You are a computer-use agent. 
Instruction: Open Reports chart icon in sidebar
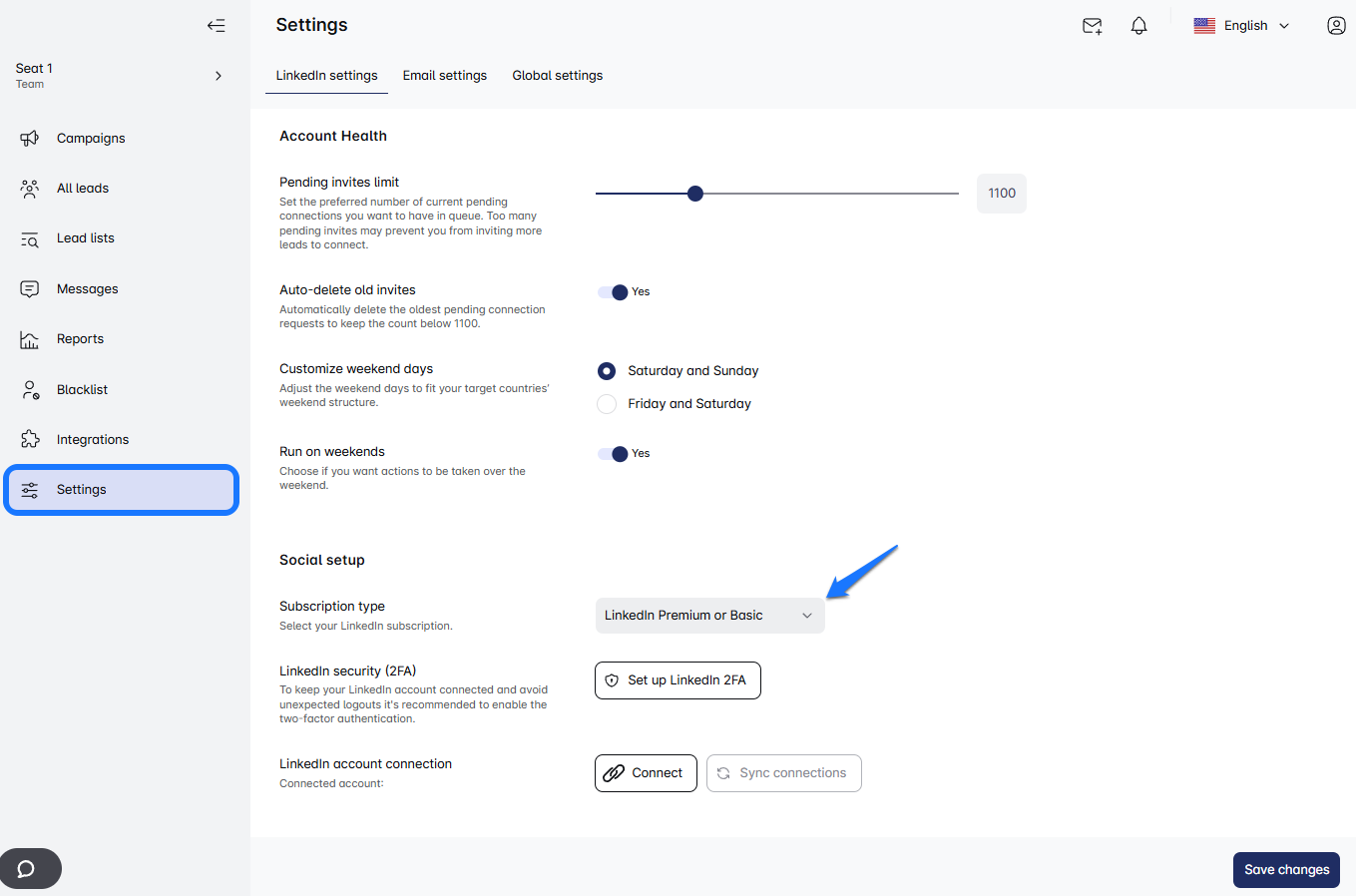(30, 339)
